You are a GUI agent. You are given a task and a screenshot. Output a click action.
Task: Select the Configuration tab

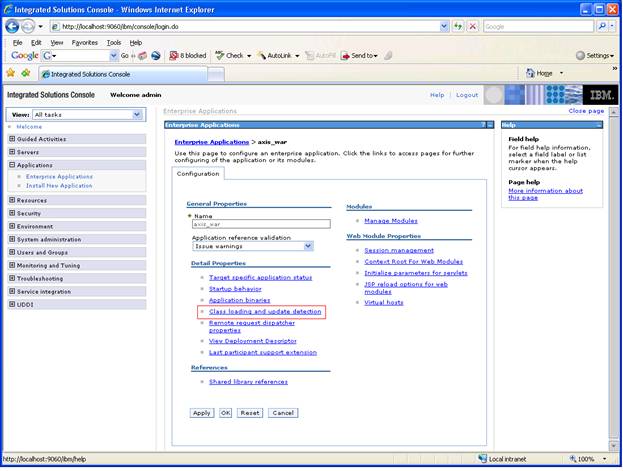(198, 174)
